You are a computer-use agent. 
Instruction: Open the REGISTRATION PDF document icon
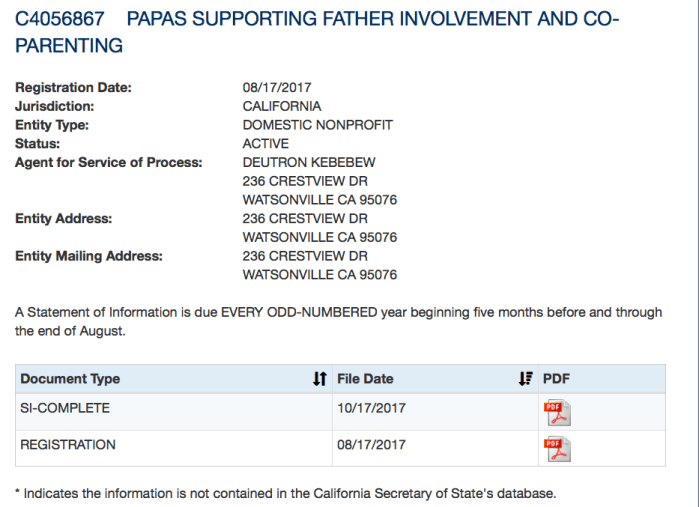click(x=555, y=449)
